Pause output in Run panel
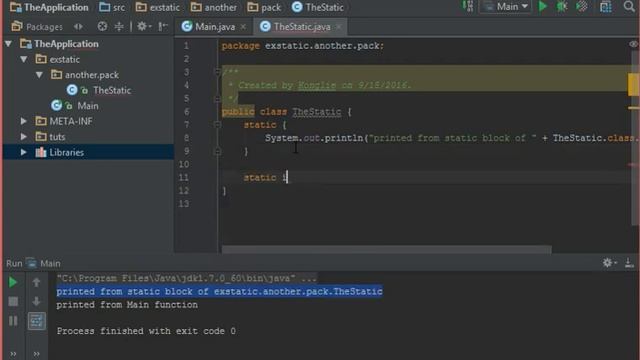640x360 pixels. (13, 321)
